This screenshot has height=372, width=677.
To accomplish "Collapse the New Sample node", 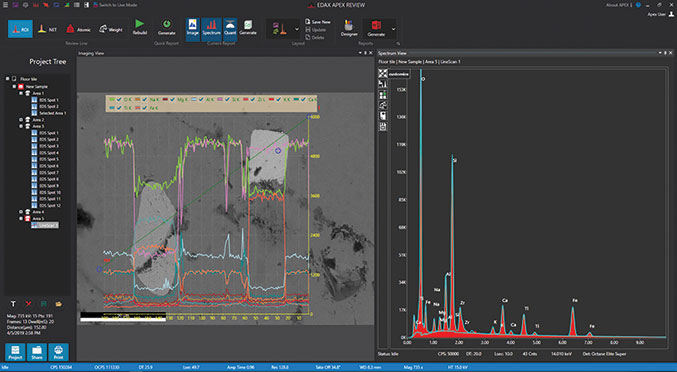I will (x=14, y=86).
